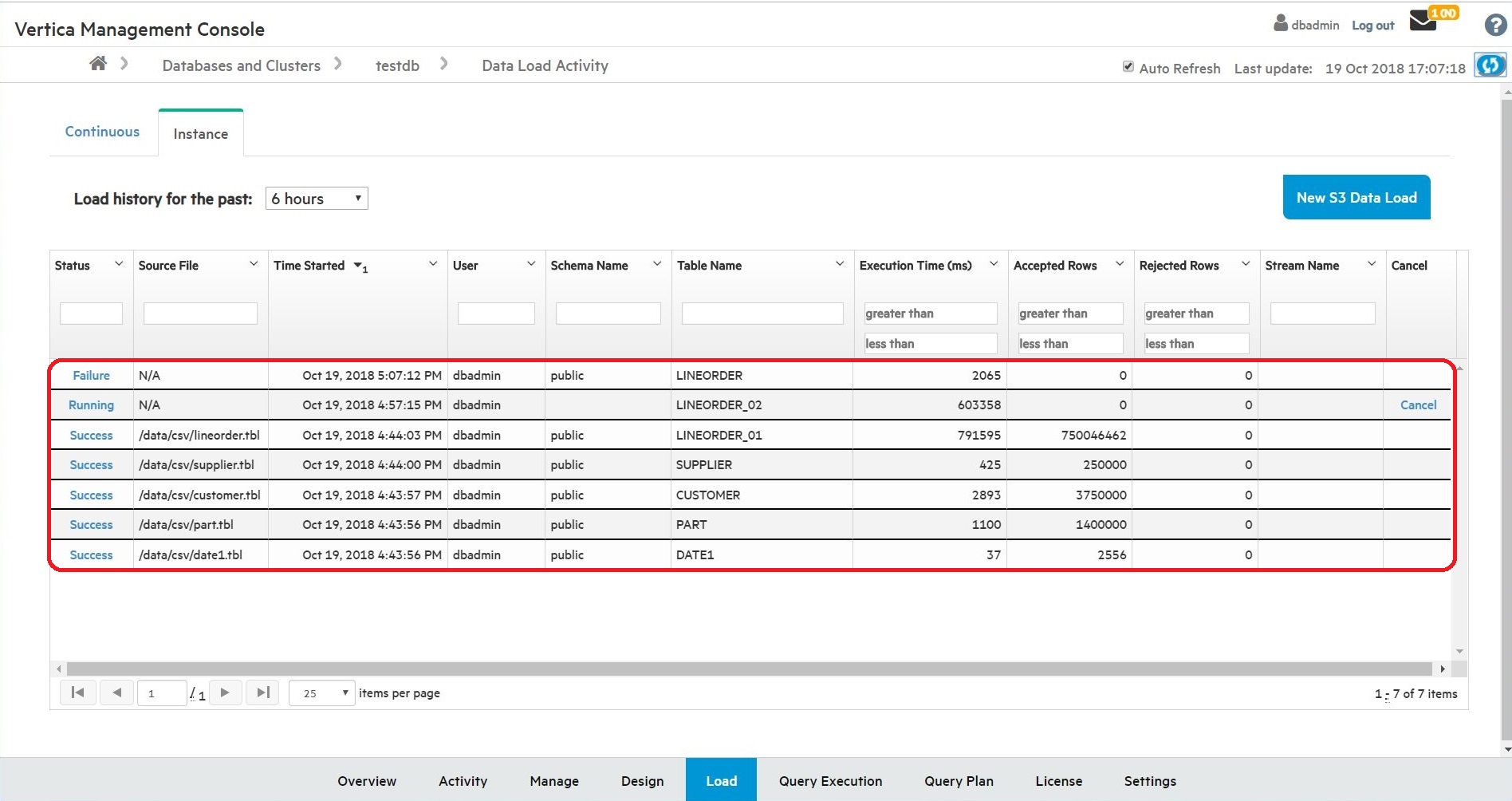Toggle the Auto Refresh checkbox
Viewport: 1512px width, 801px height.
(x=1128, y=67)
